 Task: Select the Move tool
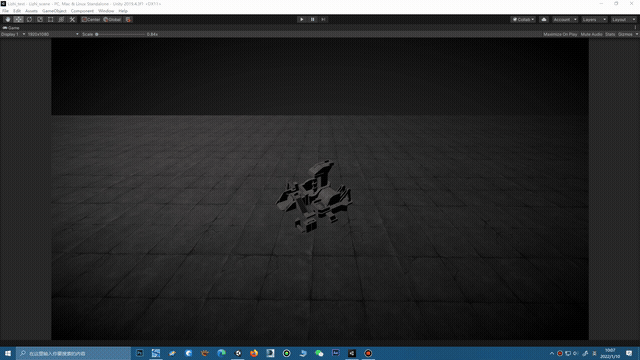click(x=18, y=20)
